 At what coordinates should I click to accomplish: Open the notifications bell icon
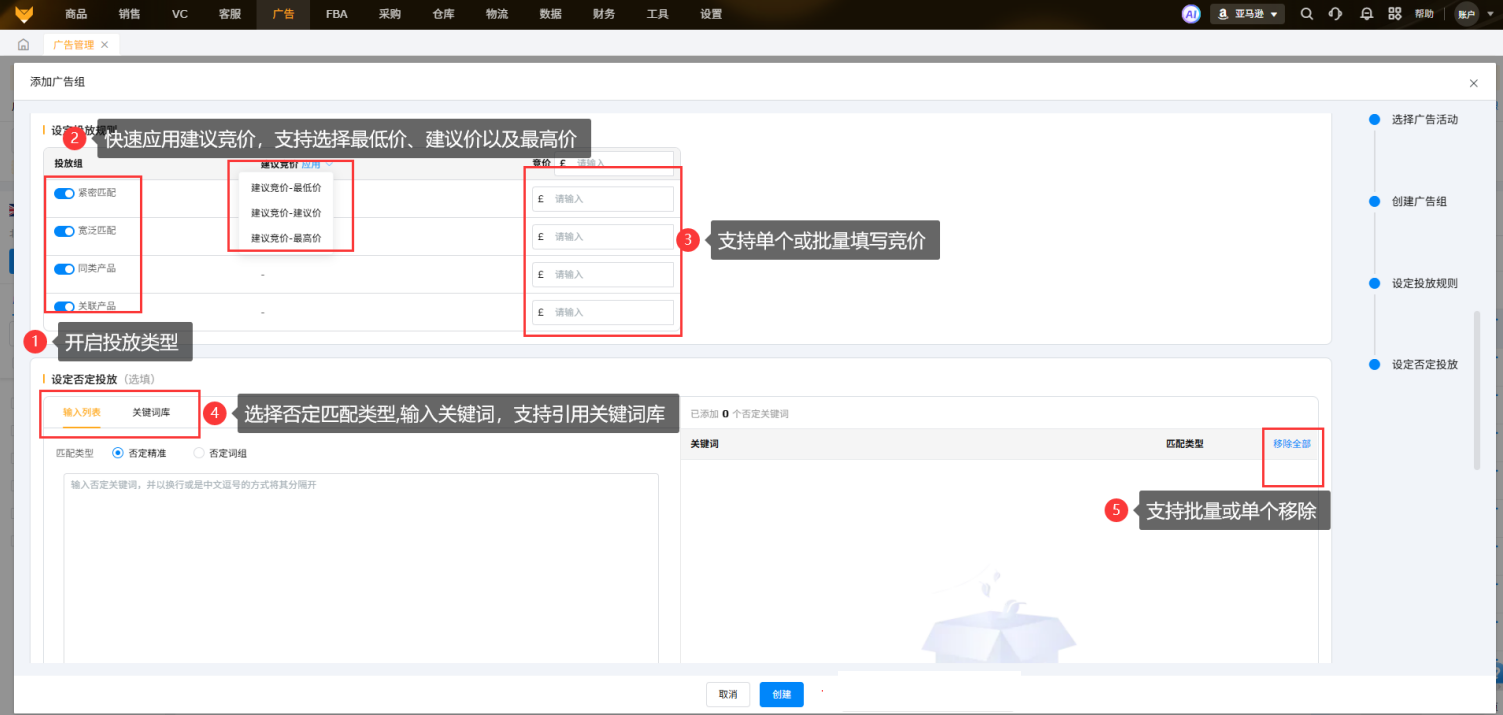[x=1366, y=14]
